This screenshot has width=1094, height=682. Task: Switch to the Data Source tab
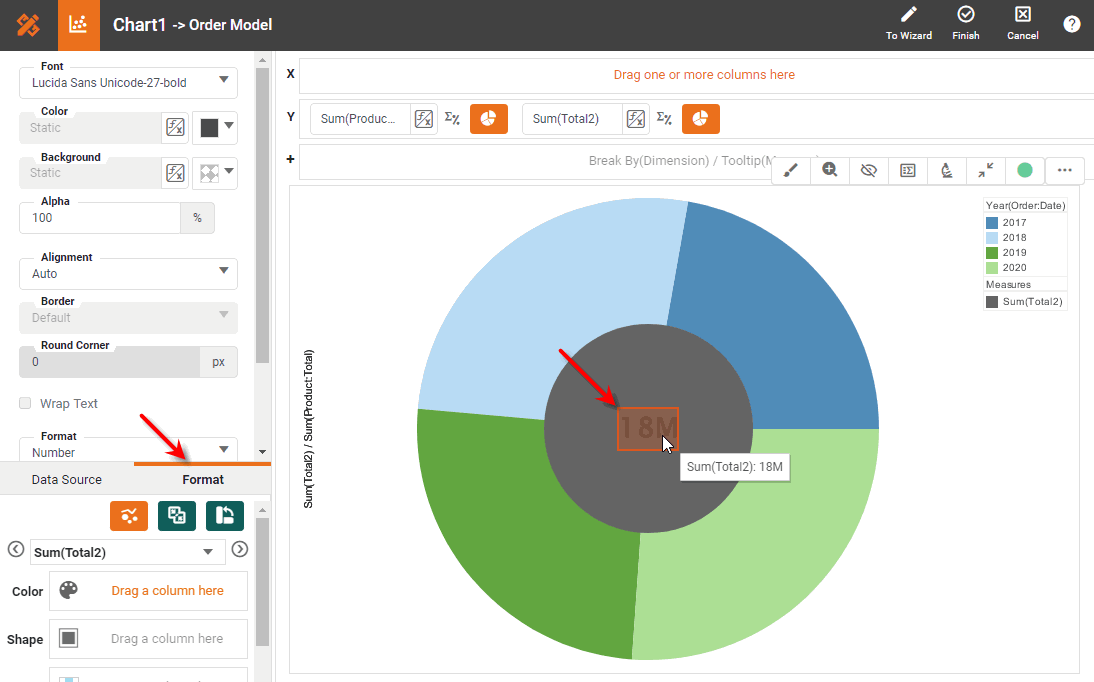tap(67, 480)
